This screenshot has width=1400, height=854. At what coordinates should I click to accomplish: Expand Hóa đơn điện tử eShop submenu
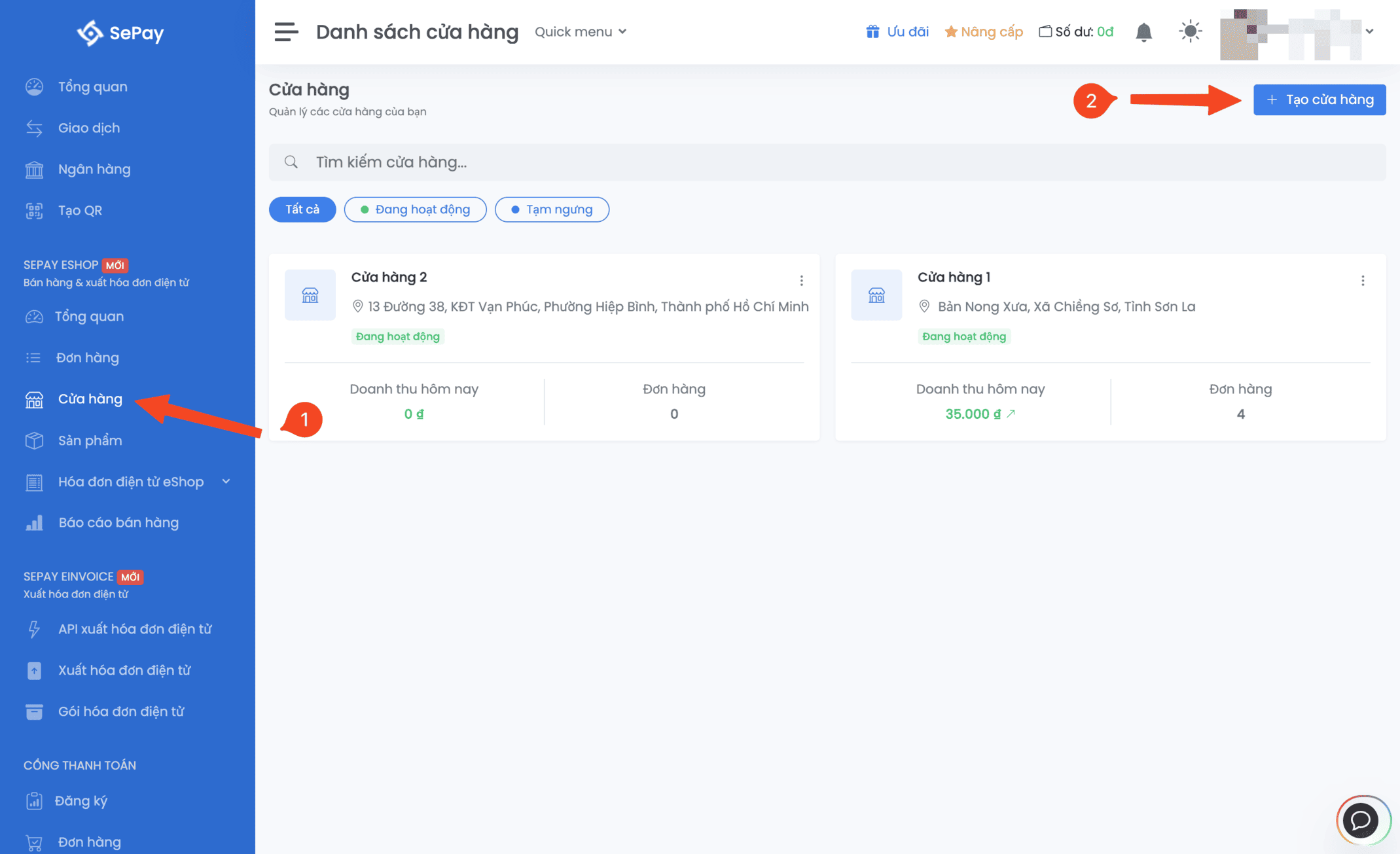[226, 482]
